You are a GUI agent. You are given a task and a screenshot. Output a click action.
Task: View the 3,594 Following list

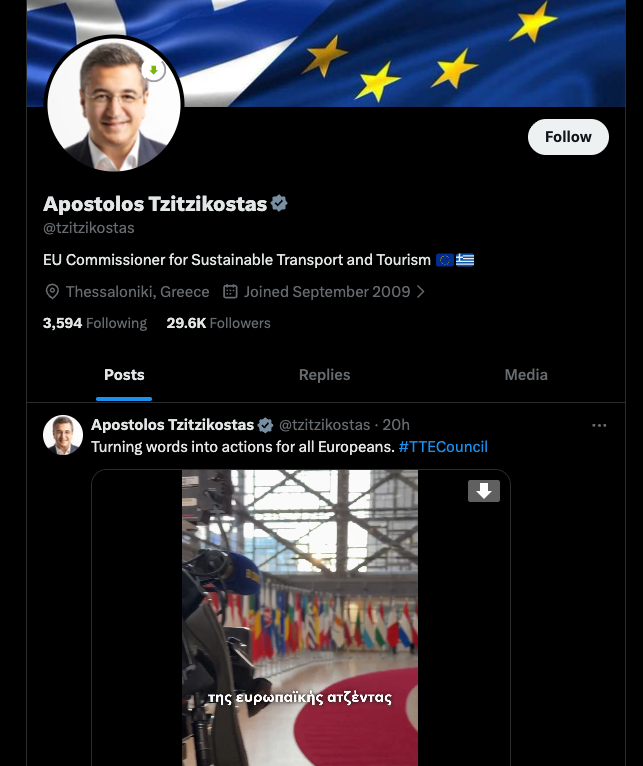[x=95, y=323]
